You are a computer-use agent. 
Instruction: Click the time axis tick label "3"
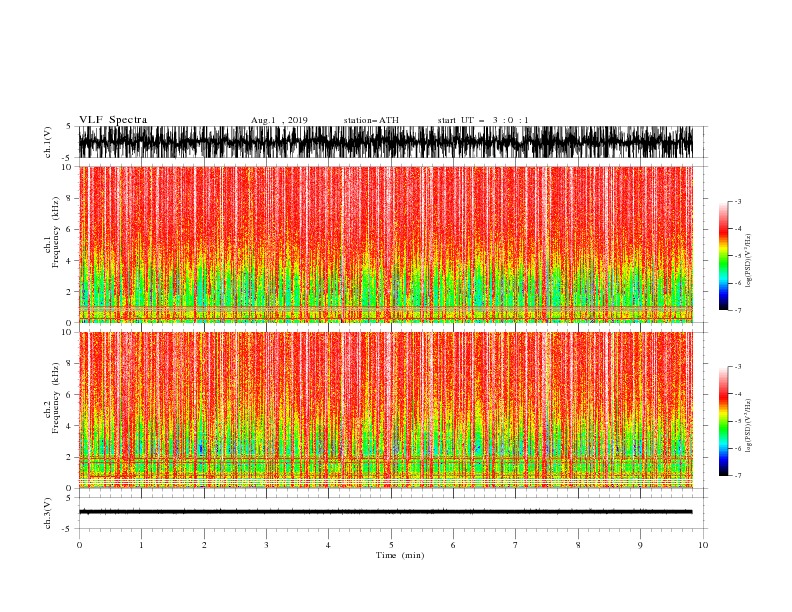(266, 545)
